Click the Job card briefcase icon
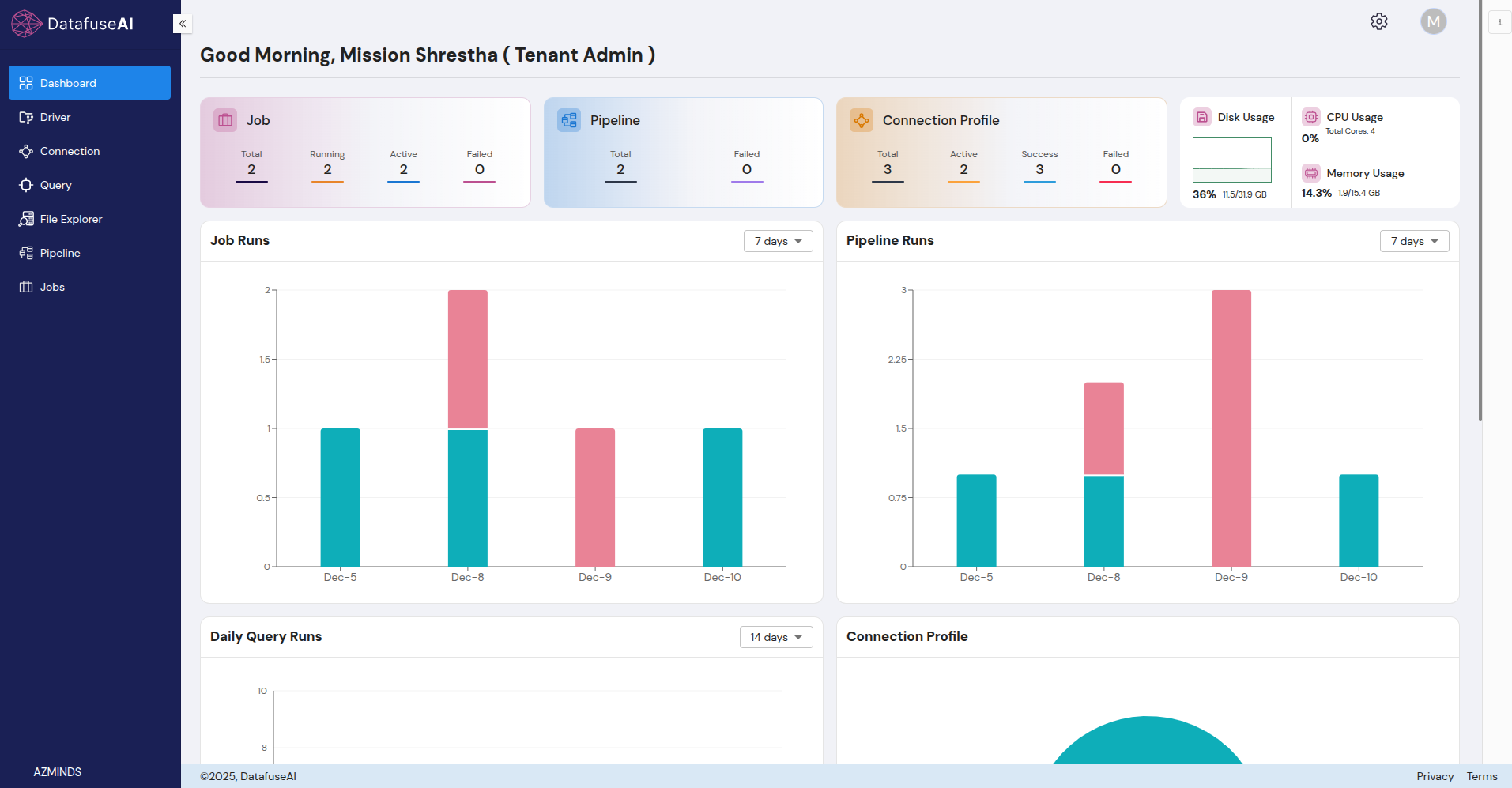1512x788 pixels. point(224,119)
